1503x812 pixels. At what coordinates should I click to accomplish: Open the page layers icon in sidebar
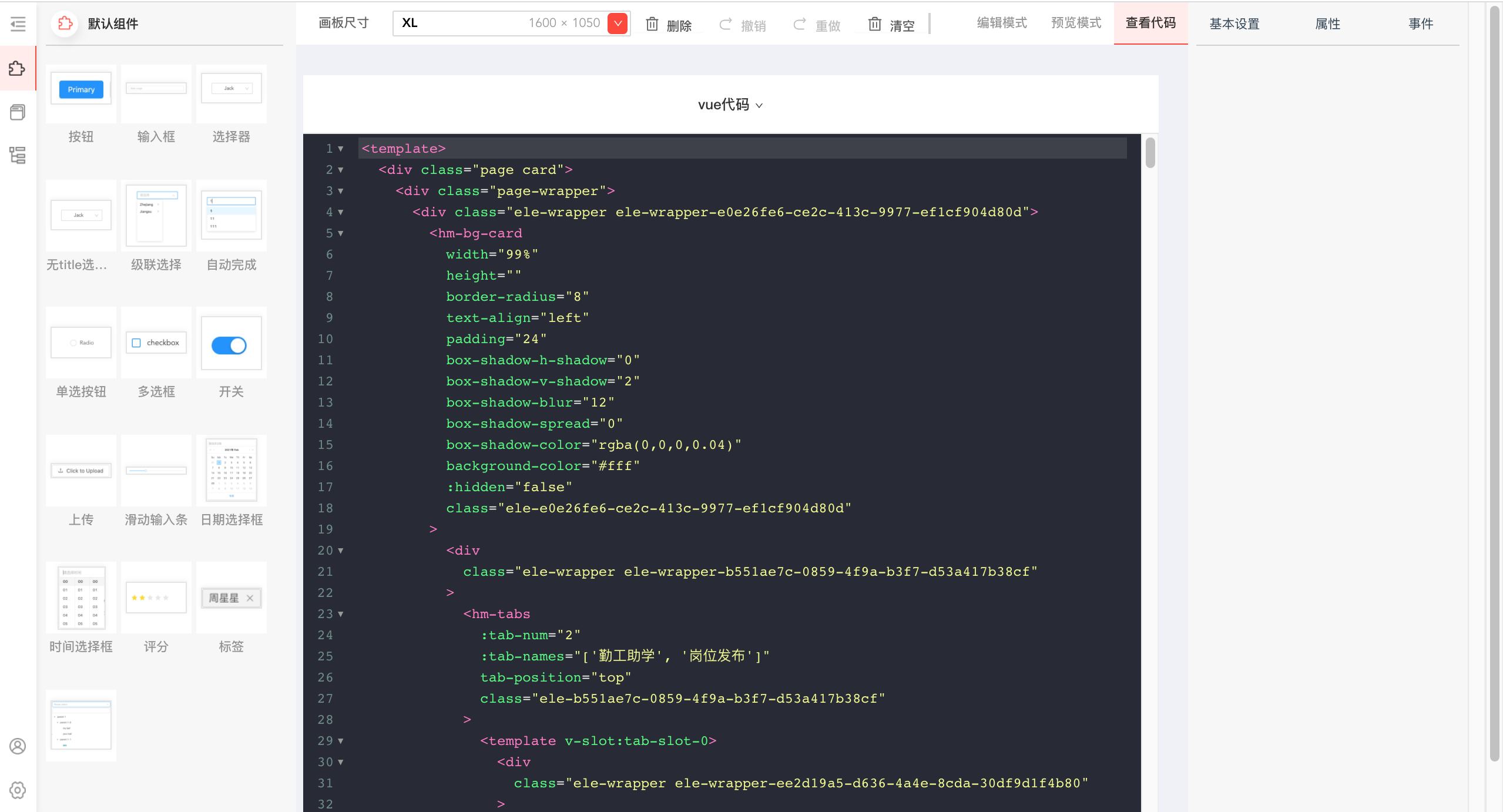18,112
